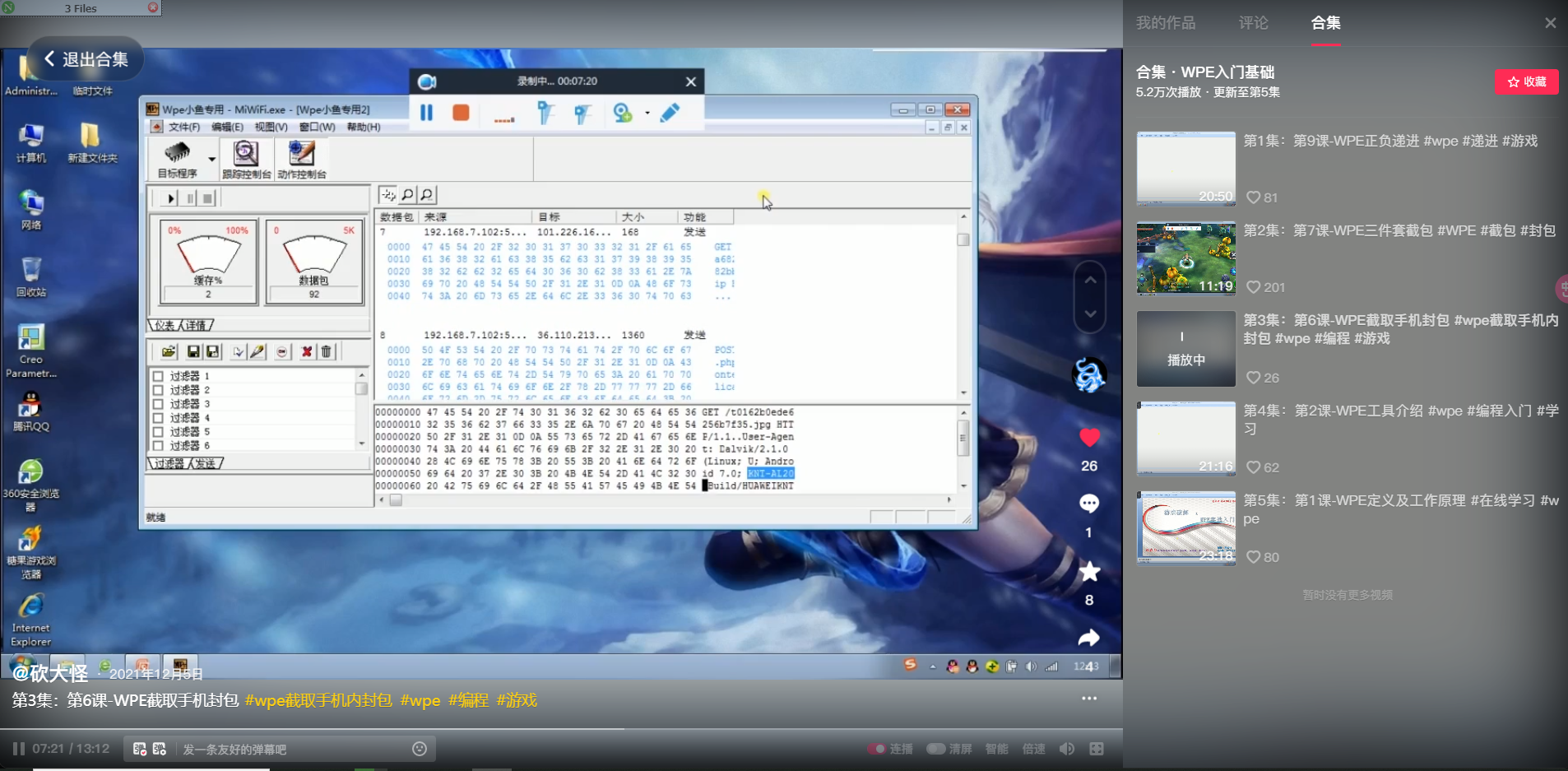Select packet row 8 in packet list
The image size is (1568, 771).
click(543, 336)
